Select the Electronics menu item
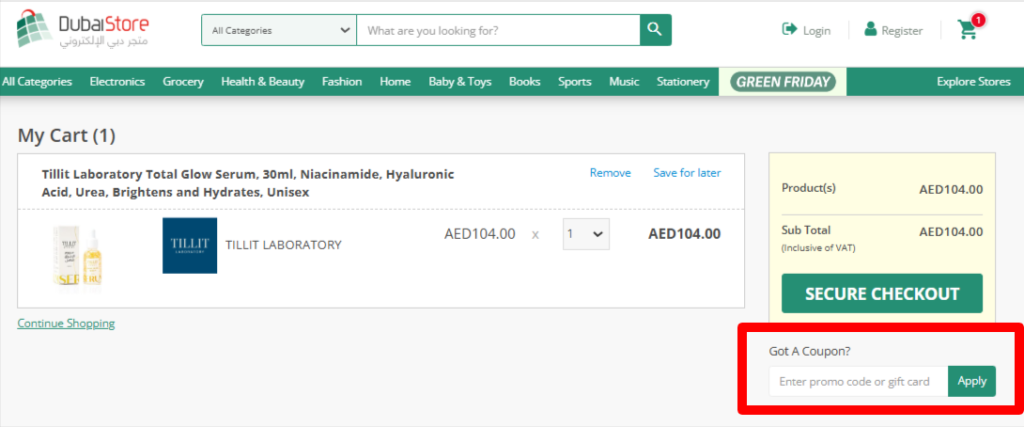Image resolution: width=1024 pixels, height=427 pixels. [x=117, y=82]
